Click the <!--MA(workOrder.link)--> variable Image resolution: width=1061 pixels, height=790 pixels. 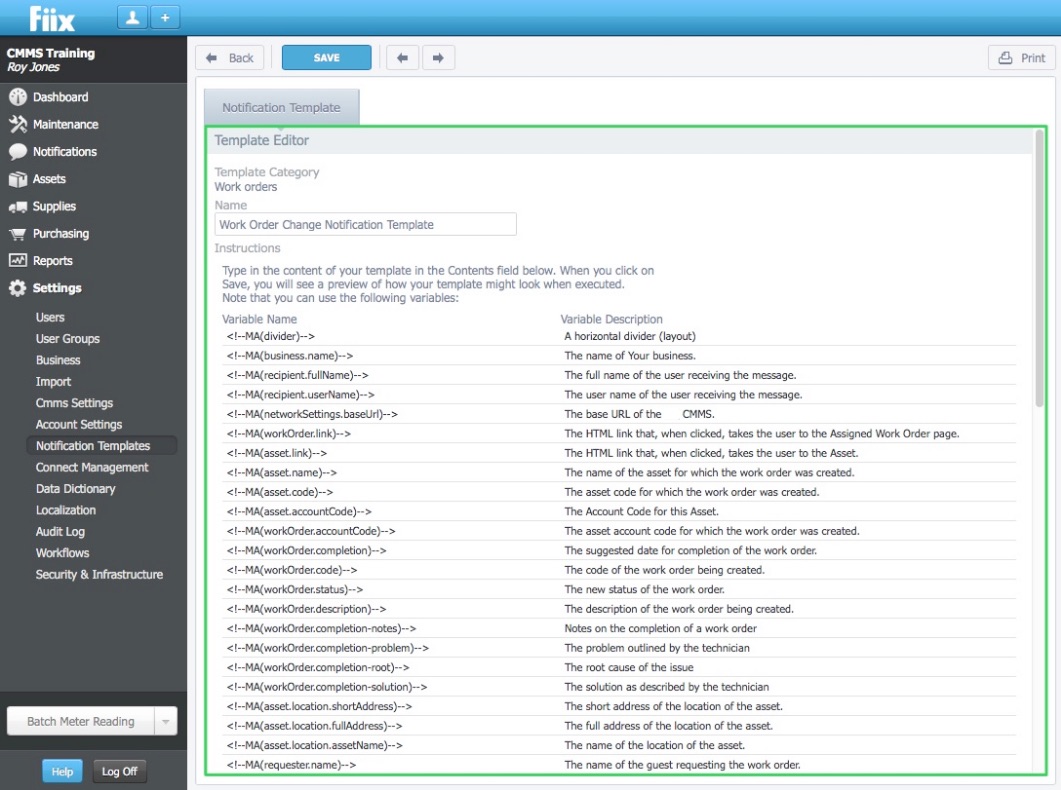click(289, 434)
